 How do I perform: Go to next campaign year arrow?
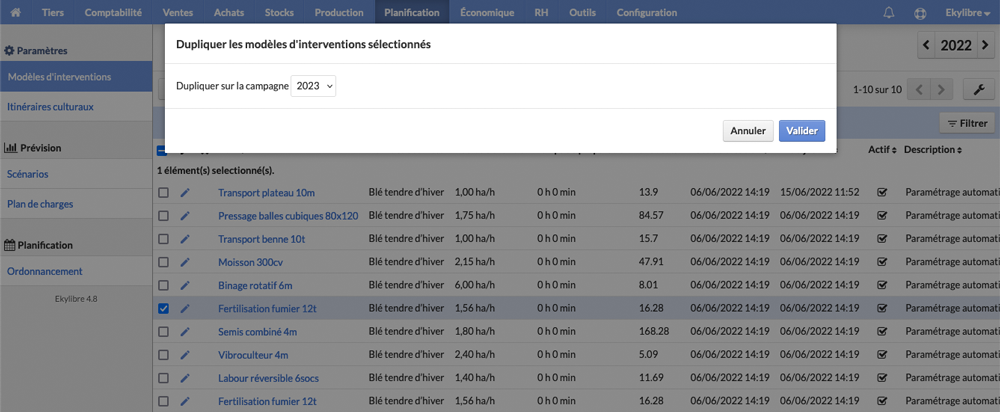(986, 45)
